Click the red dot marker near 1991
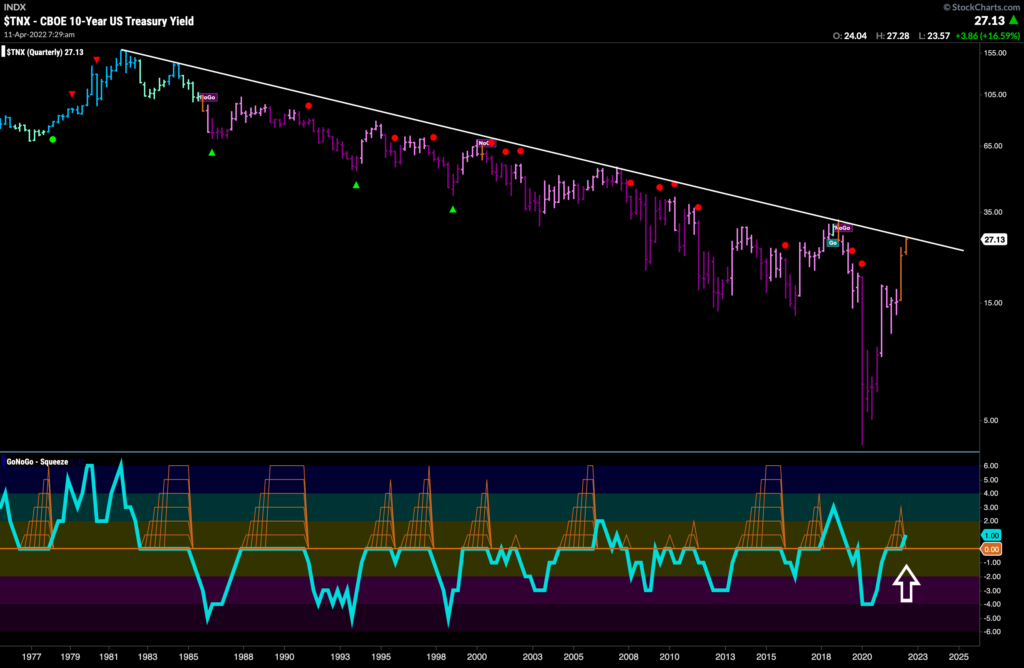 [308, 106]
